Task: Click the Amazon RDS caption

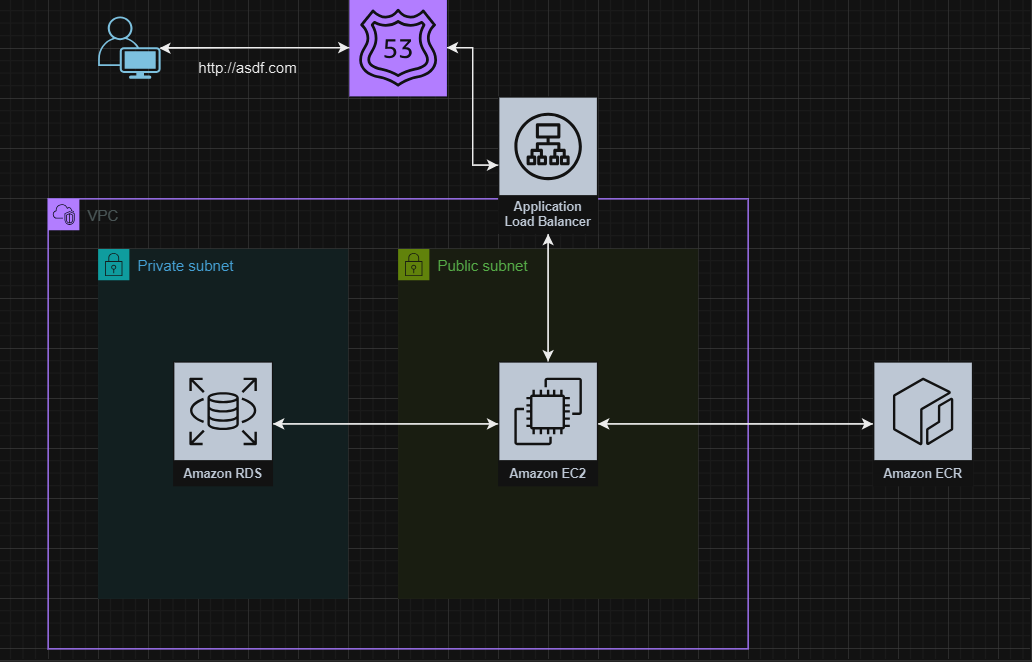Action: [222, 473]
